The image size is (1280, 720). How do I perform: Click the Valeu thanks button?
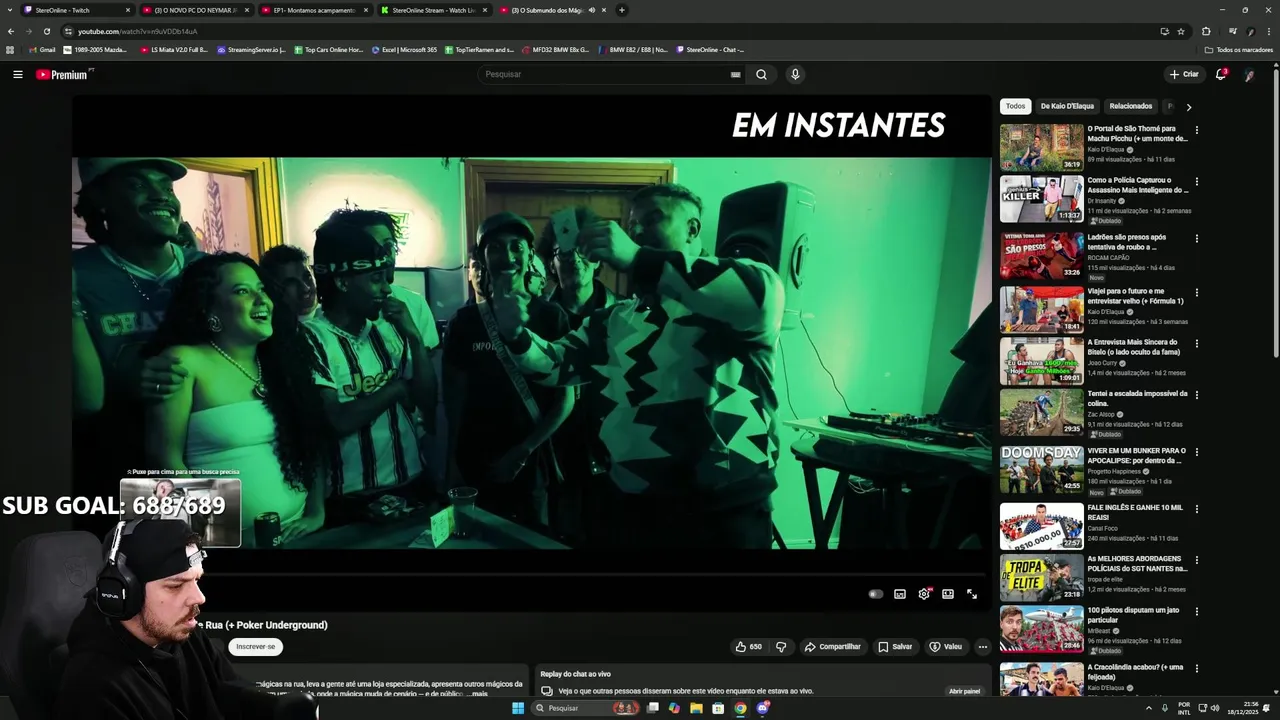pos(945,646)
